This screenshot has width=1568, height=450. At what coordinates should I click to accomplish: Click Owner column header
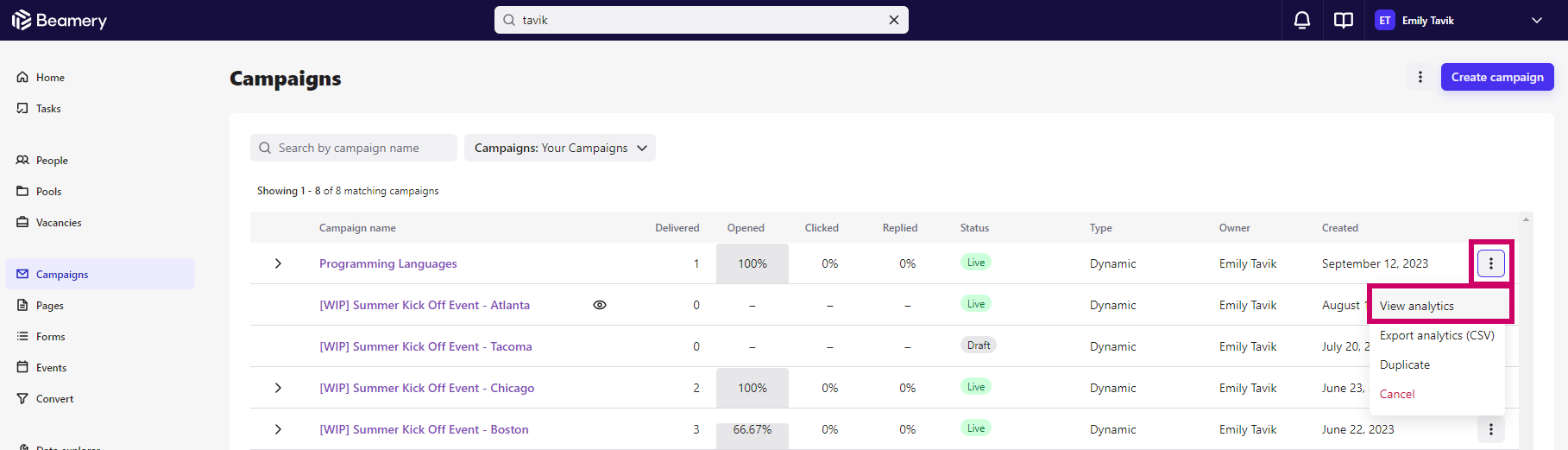point(1234,228)
